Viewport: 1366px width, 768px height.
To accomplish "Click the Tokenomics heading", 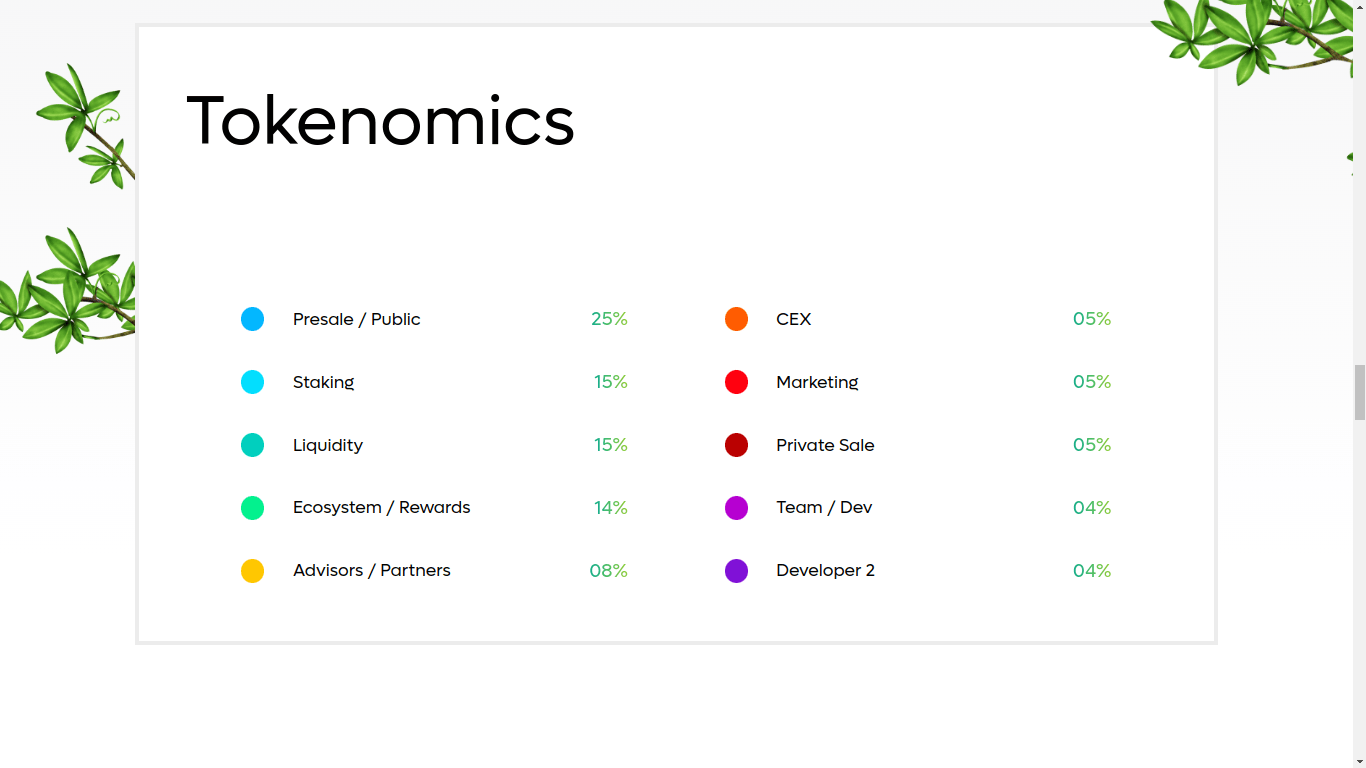I will 380,120.
